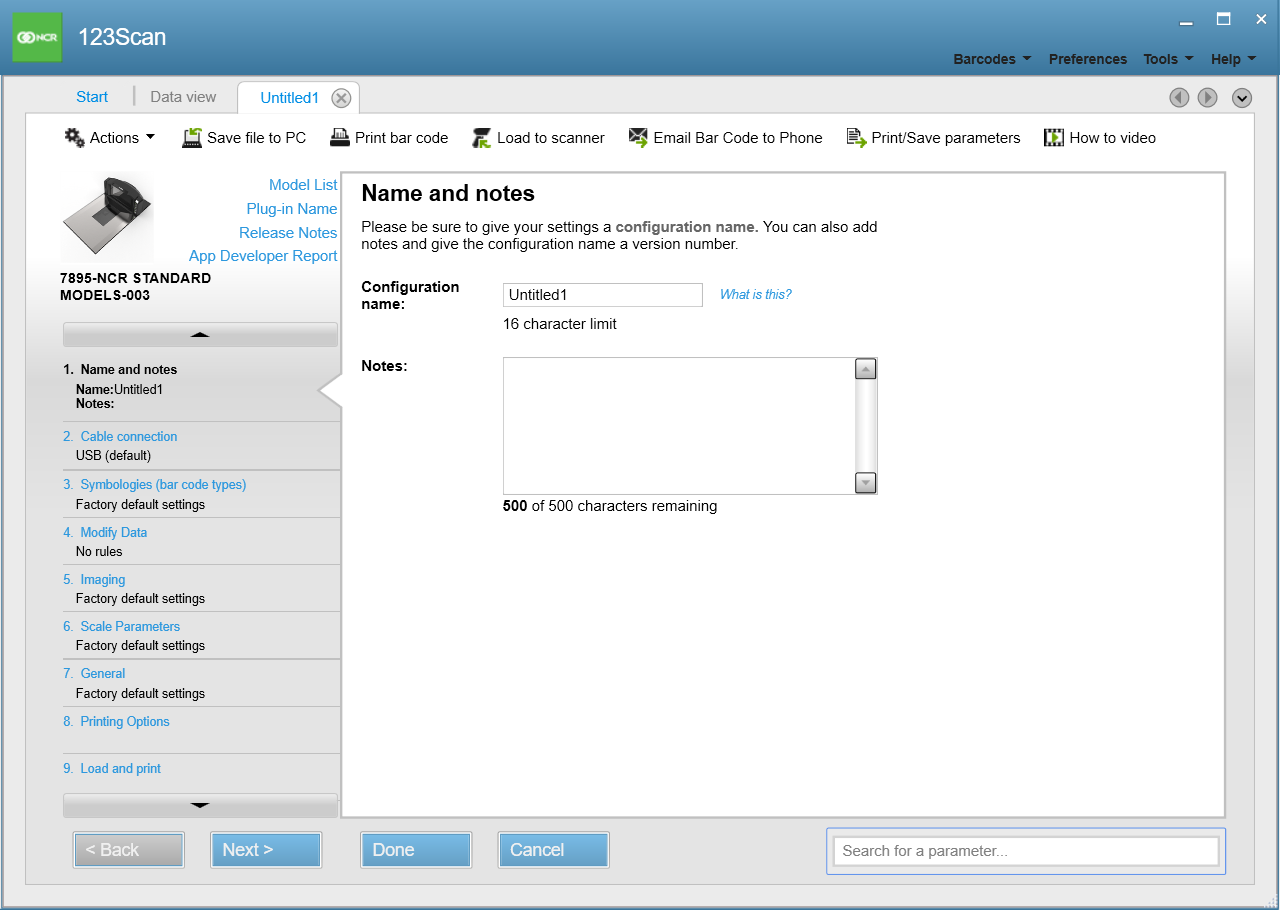Viewport: 1280px width, 910px height.
Task: Open the Help menu
Action: click(x=1233, y=59)
